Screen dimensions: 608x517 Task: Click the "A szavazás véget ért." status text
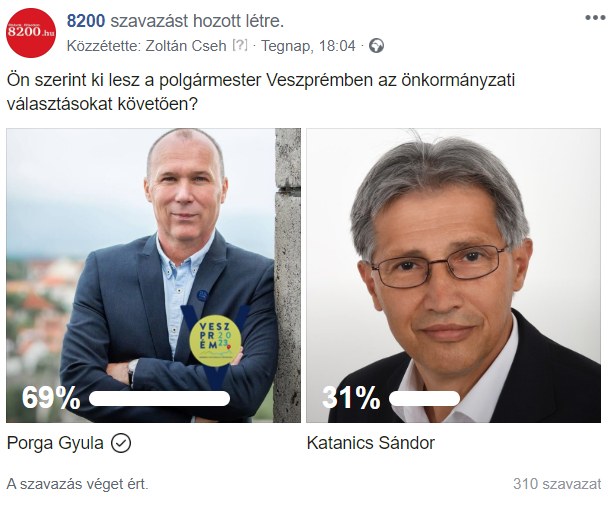(77, 484)
